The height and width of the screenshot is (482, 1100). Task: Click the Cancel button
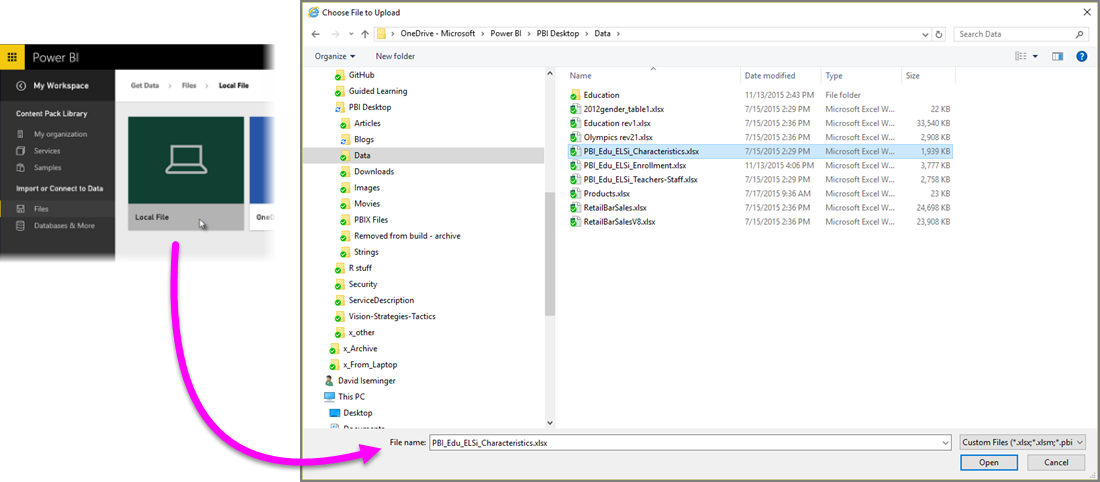tap(1056, 463)
